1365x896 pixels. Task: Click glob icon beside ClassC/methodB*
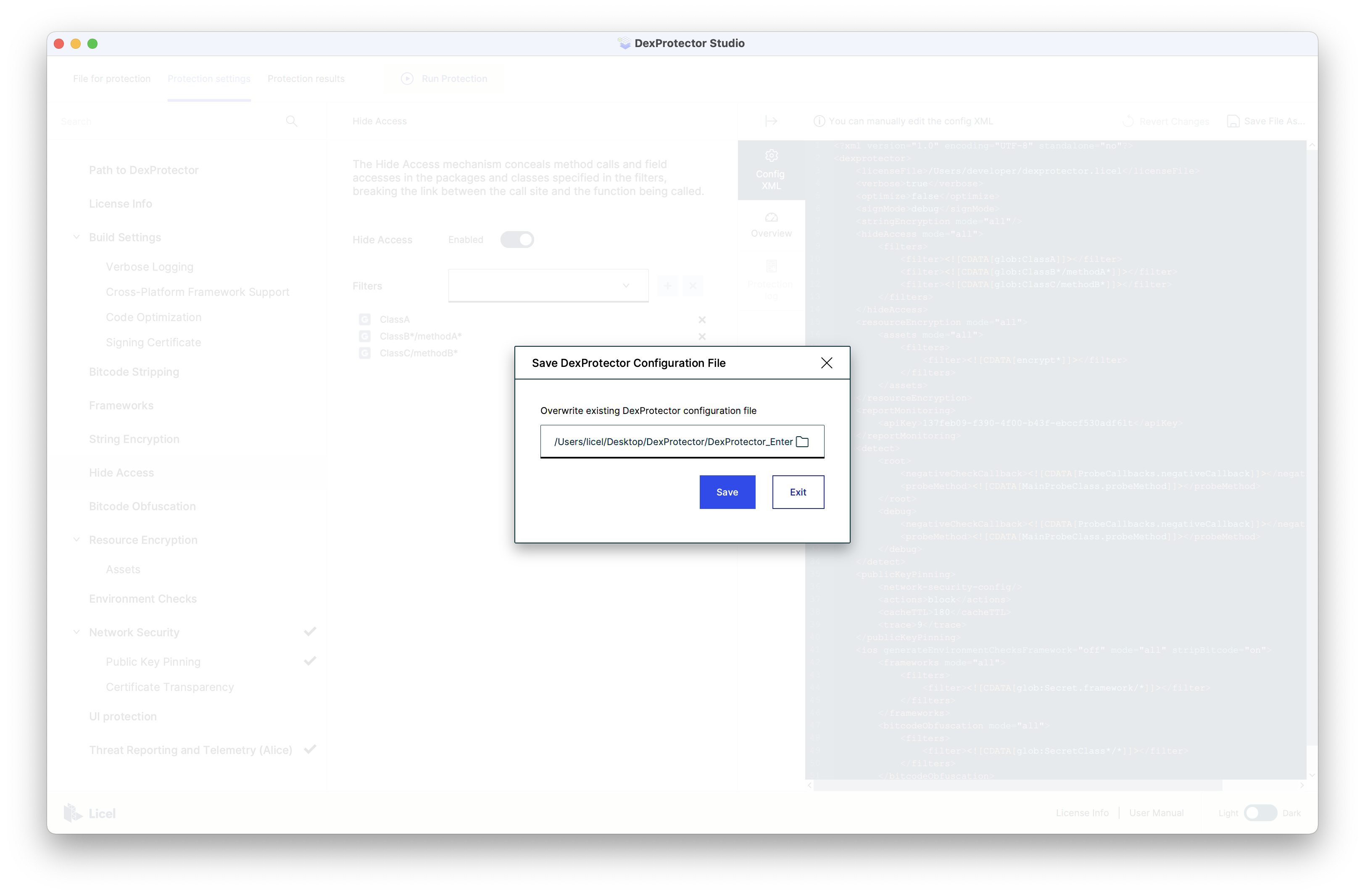364,353
